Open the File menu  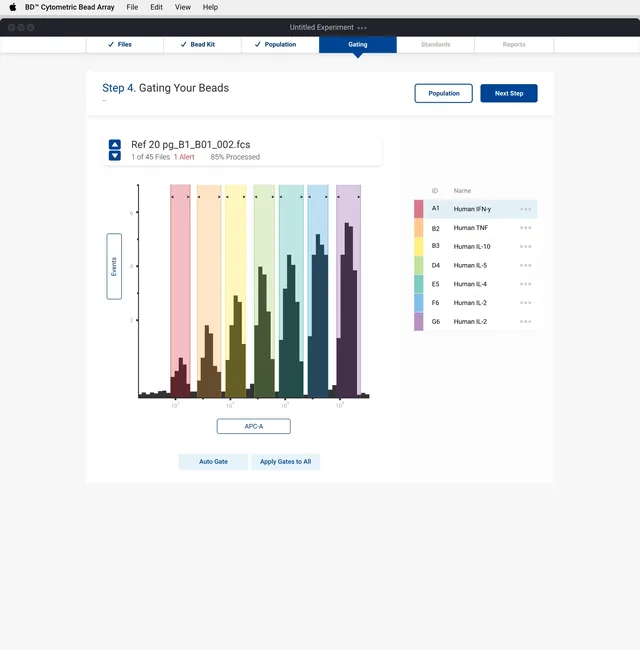132,7
